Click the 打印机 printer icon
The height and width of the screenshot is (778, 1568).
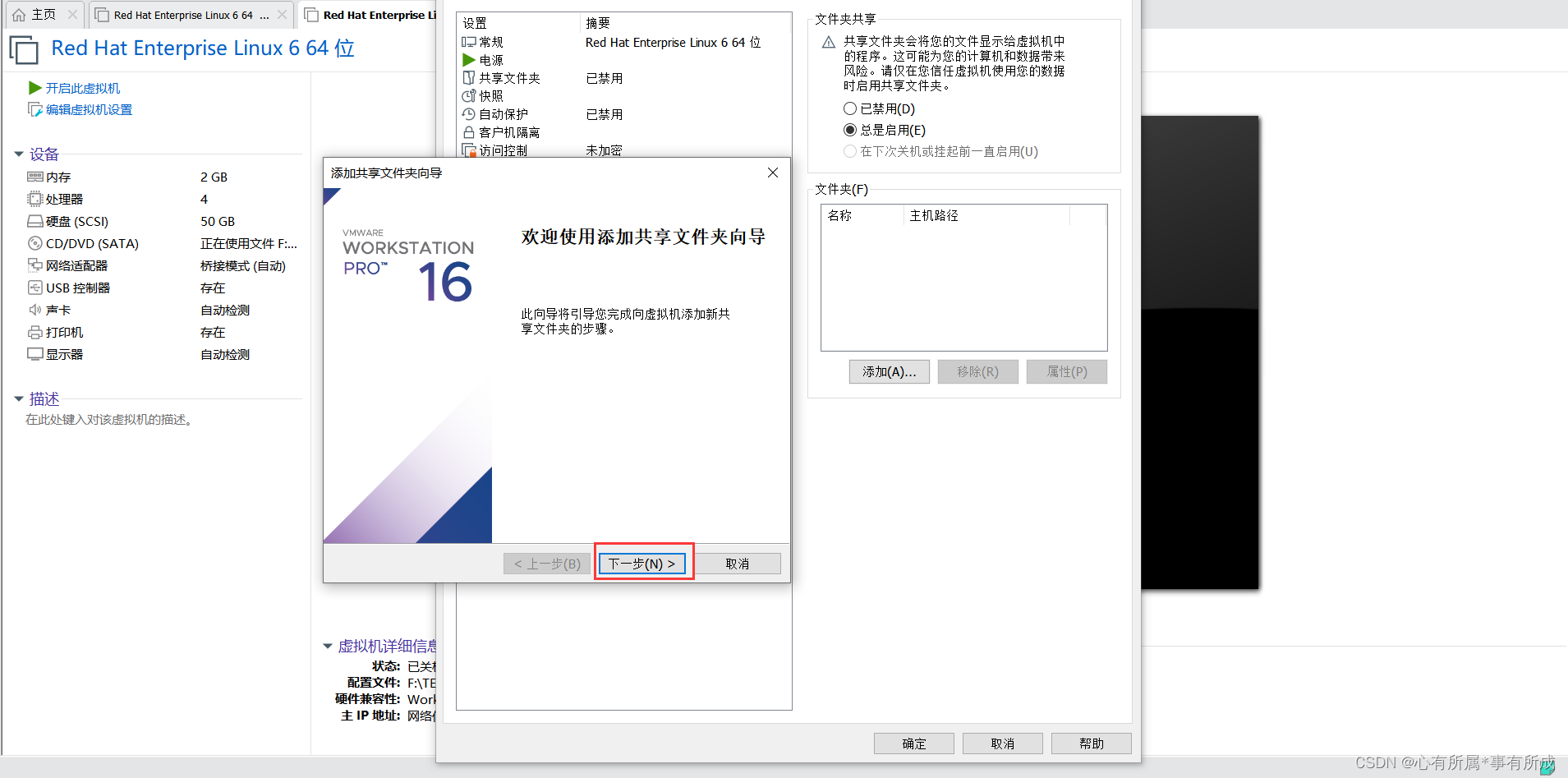coord(35,332)
